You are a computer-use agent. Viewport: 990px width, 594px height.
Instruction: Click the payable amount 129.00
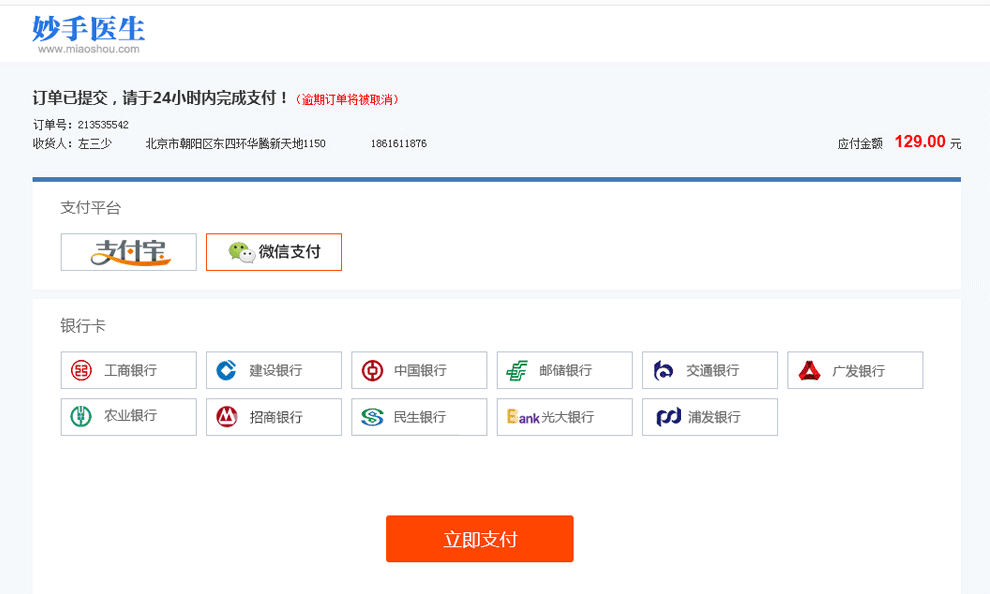click(920, 141)
